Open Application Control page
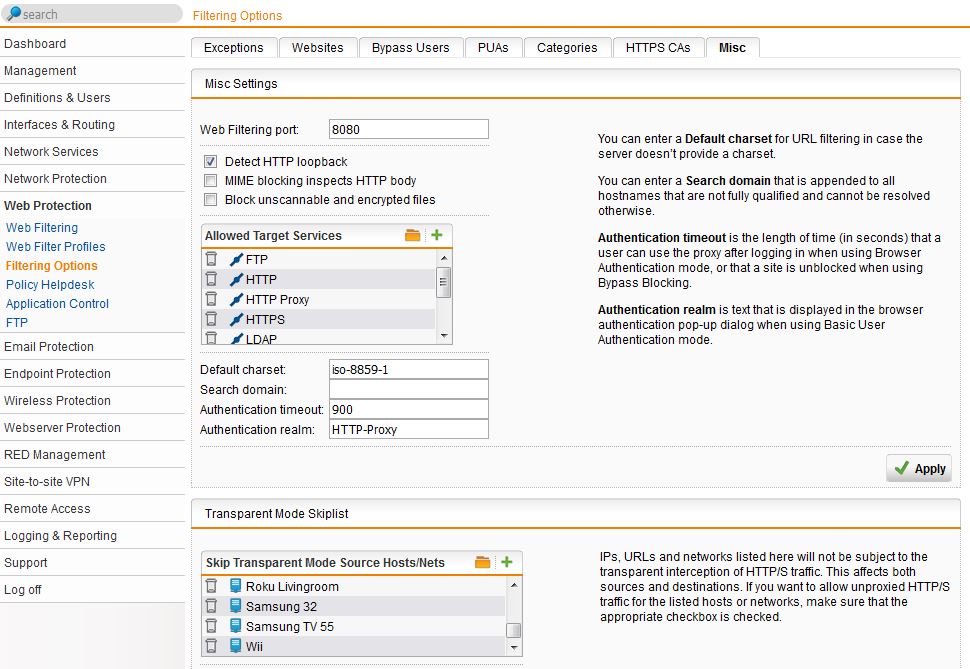Image resolution: width=970 pixels, height=669 pixels. [x=58, y=304]
